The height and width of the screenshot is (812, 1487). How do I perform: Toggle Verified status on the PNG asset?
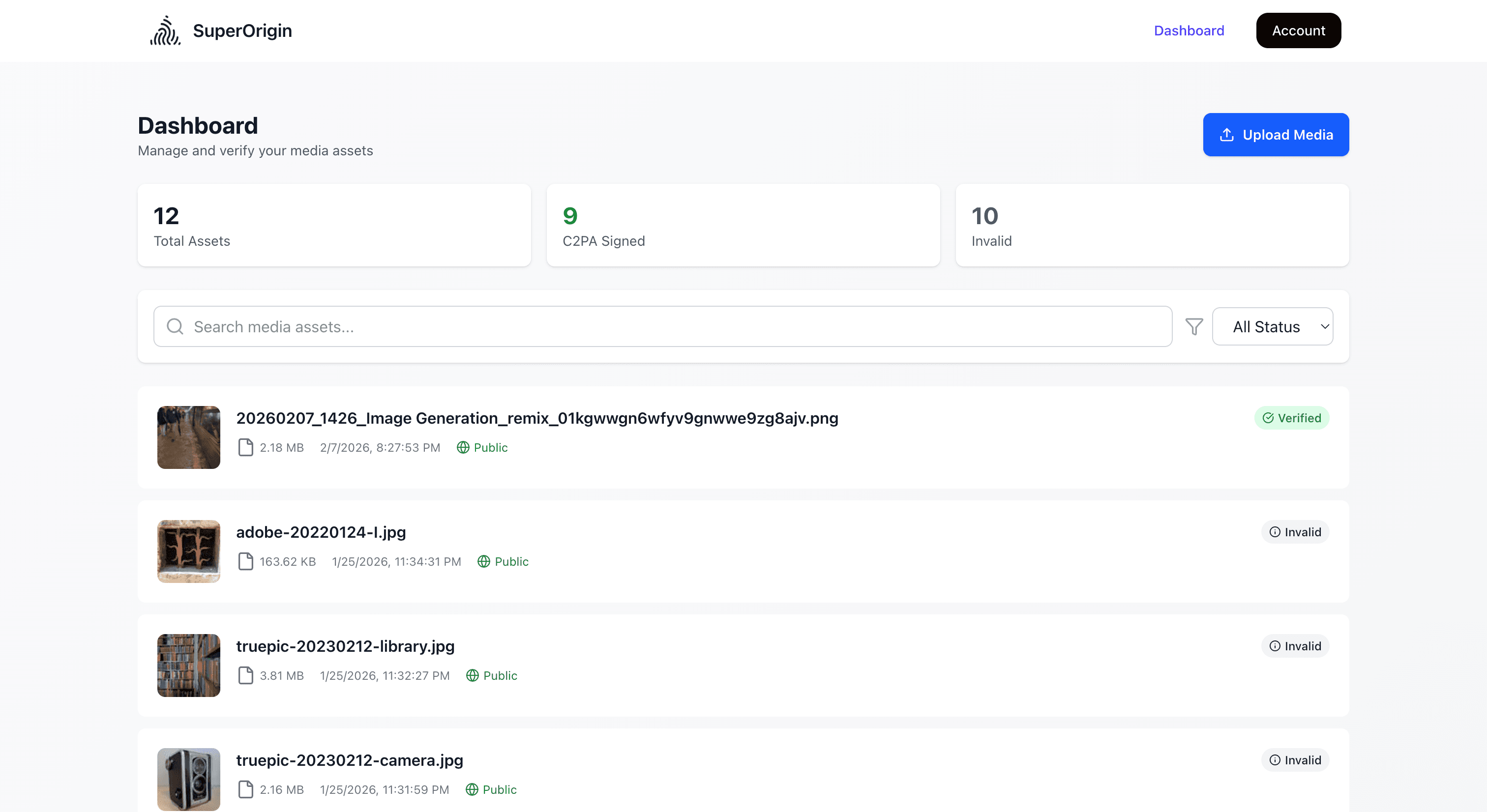pyautogui.click(x=1292, y=418)
